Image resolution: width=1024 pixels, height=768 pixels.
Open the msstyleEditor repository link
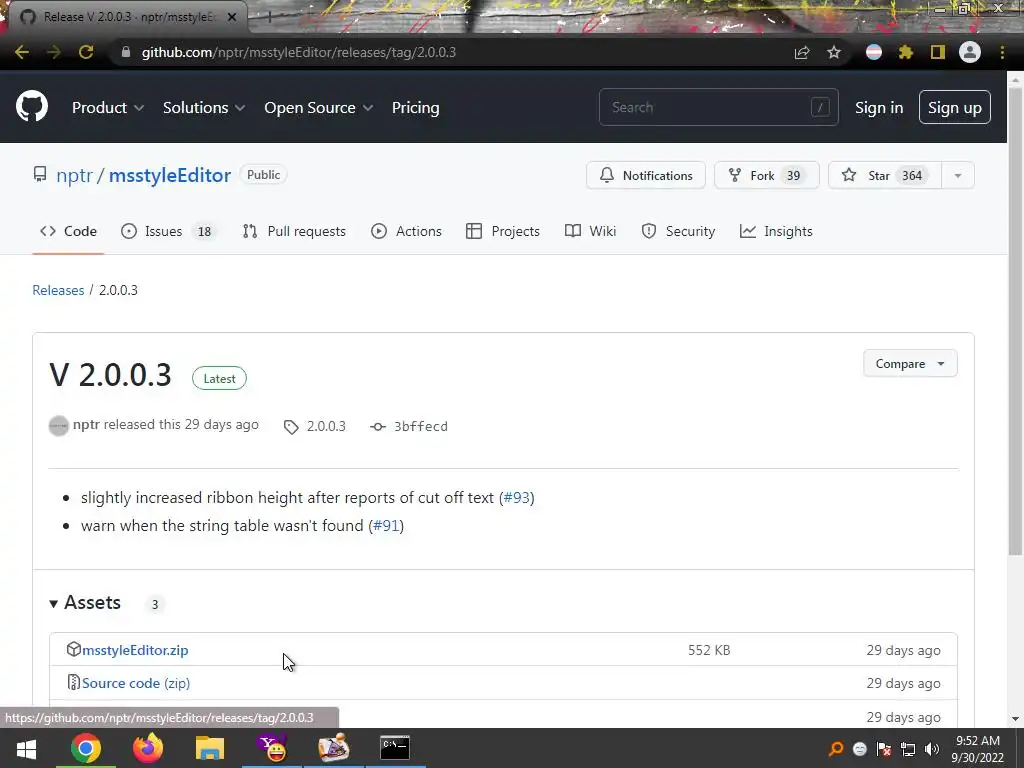click(170, 175)
